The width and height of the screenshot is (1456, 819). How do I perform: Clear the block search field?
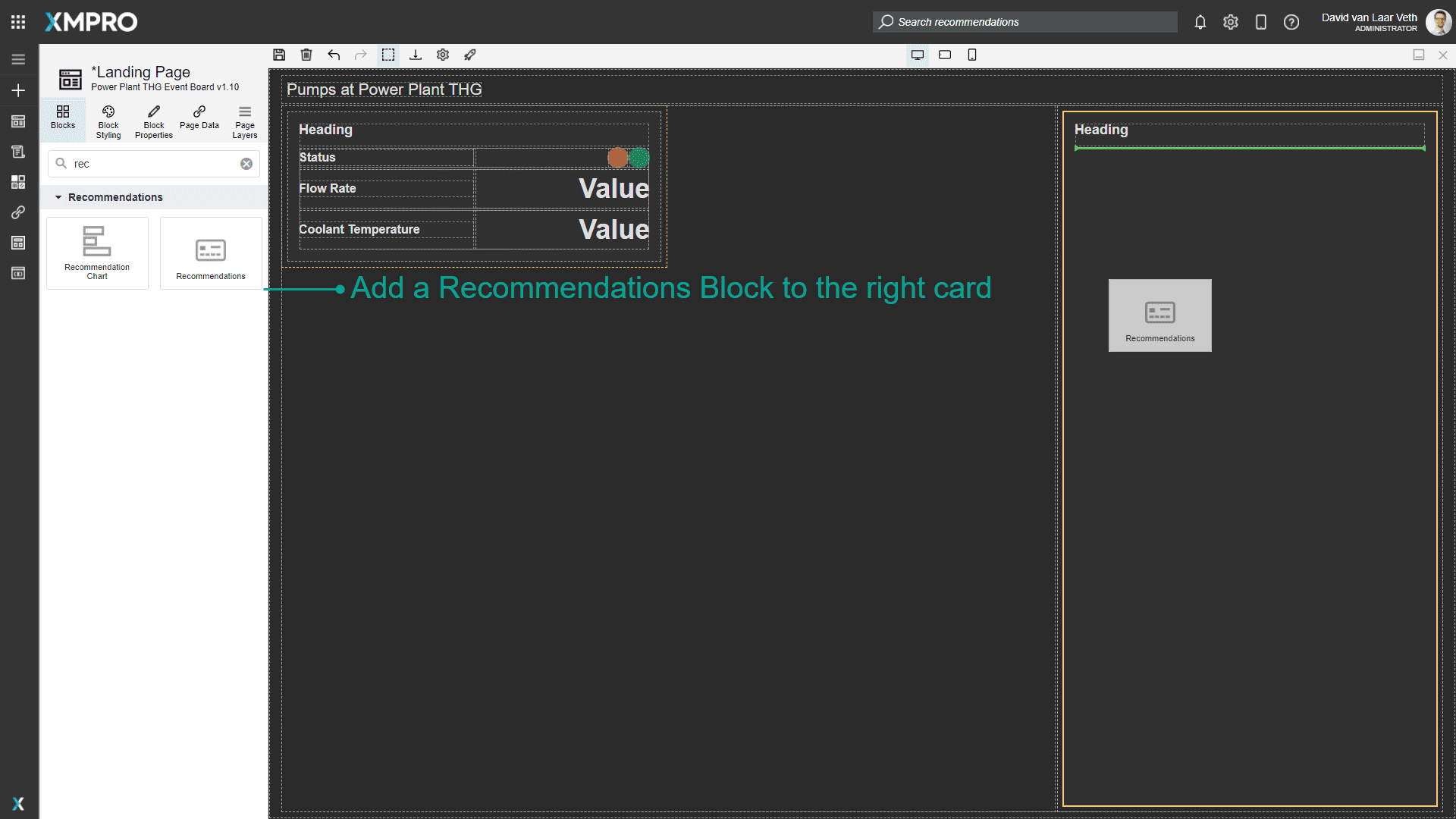click(246, 164)
